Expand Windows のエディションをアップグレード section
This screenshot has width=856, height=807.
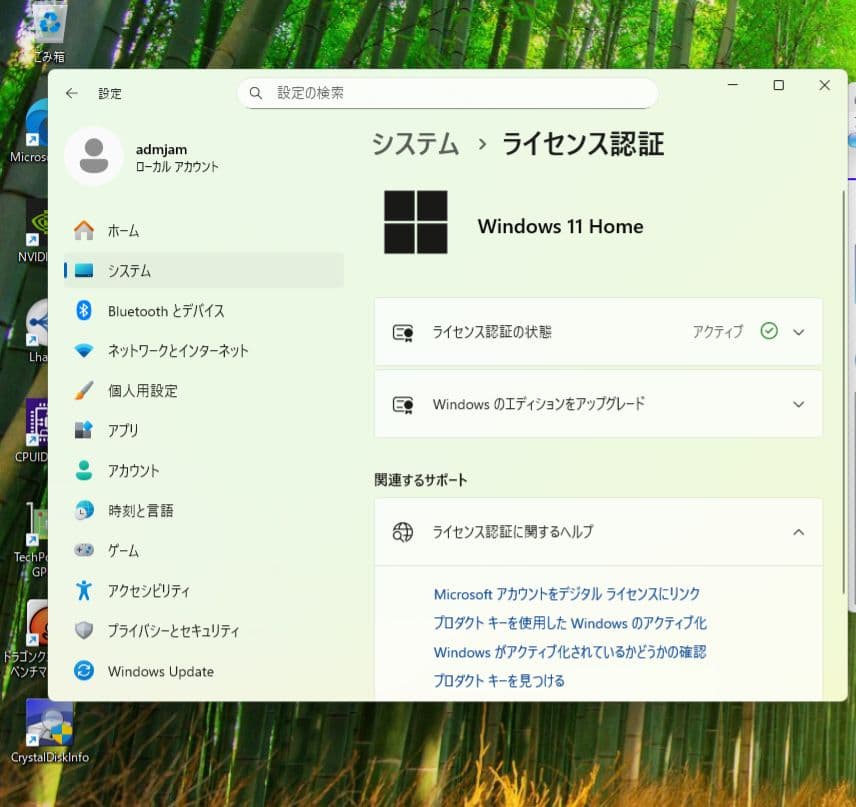click(x=798, y=404)
